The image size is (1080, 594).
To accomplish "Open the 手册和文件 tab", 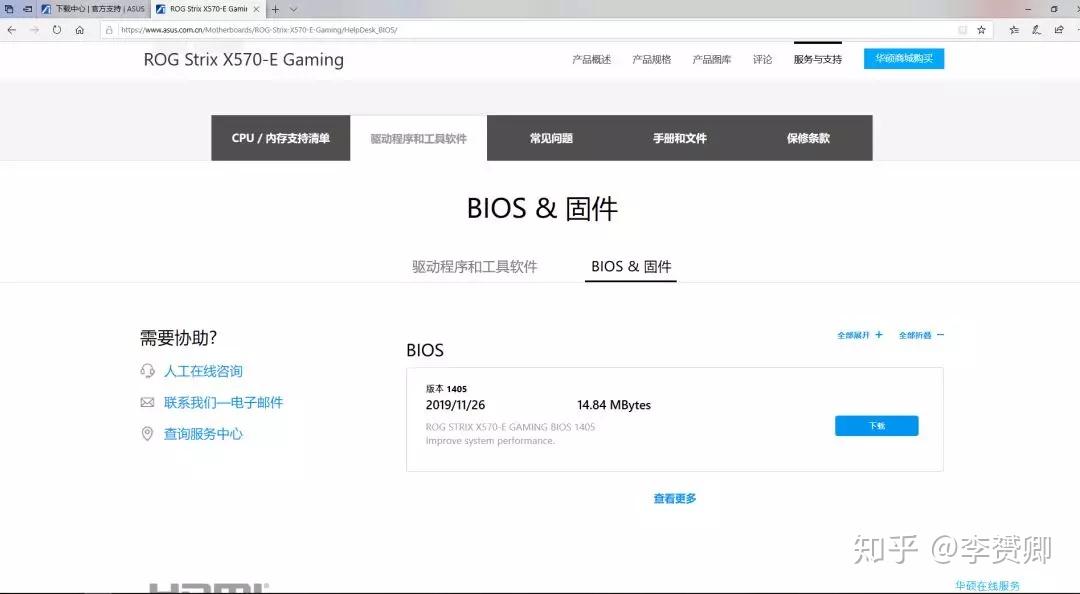I will pyautogui.click(x=680, y=138).
